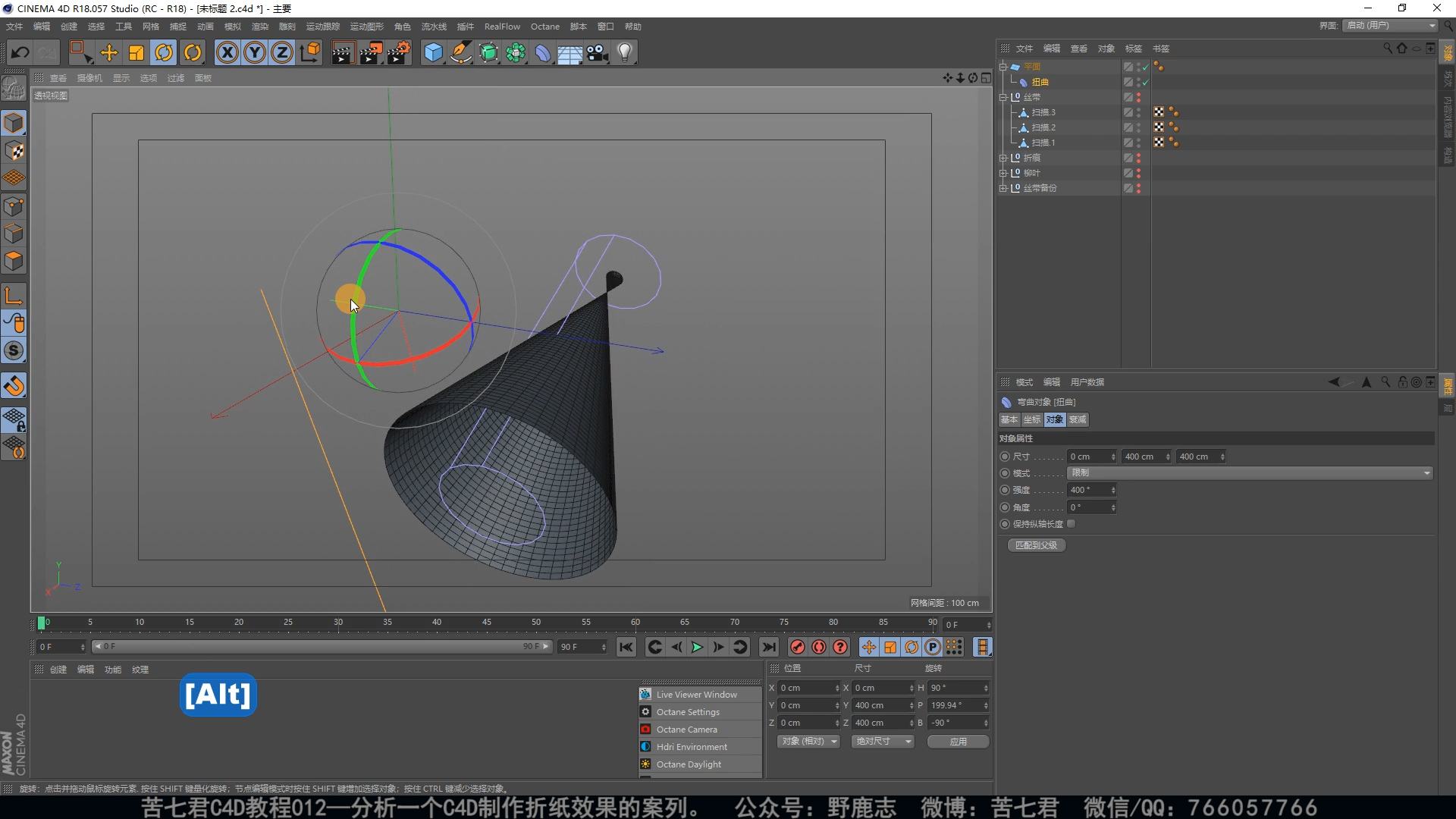Open Live Viewer Window

(696, 695)
